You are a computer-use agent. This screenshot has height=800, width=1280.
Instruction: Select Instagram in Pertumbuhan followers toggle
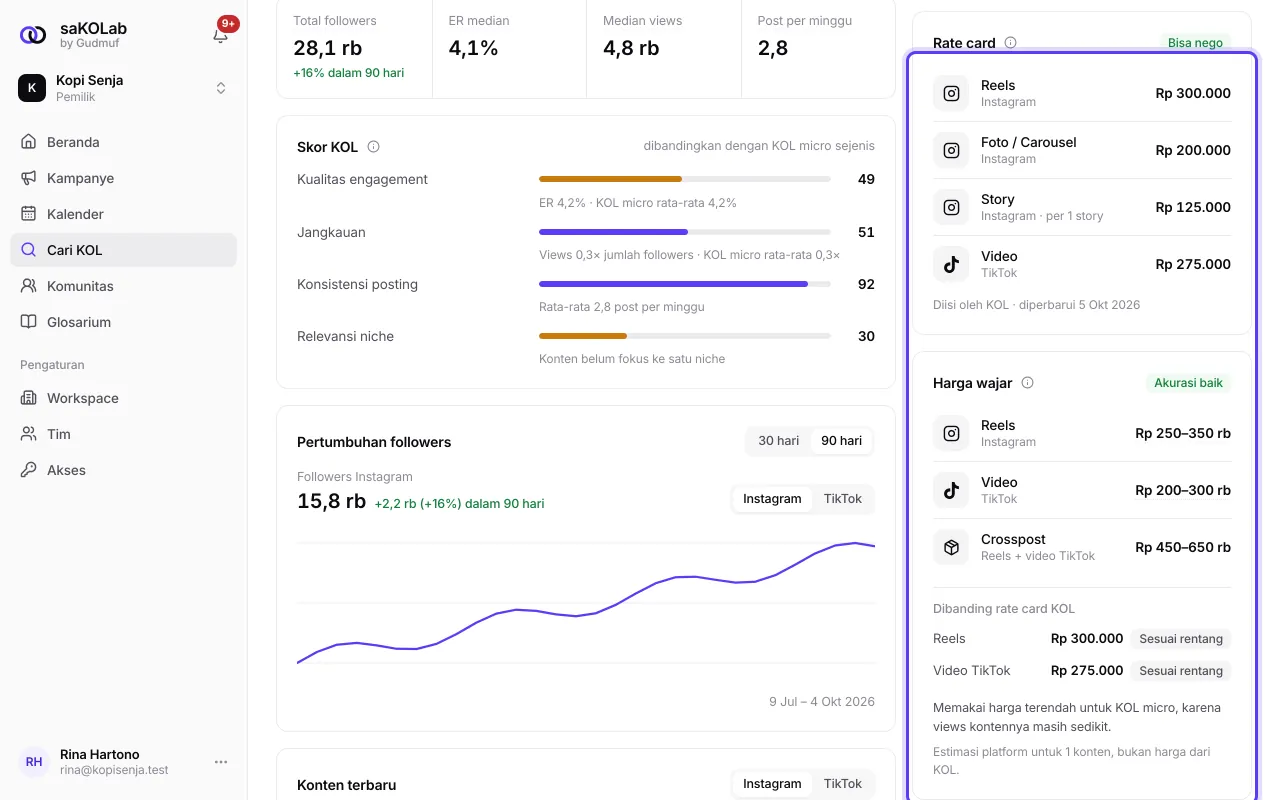click(772, 499)
